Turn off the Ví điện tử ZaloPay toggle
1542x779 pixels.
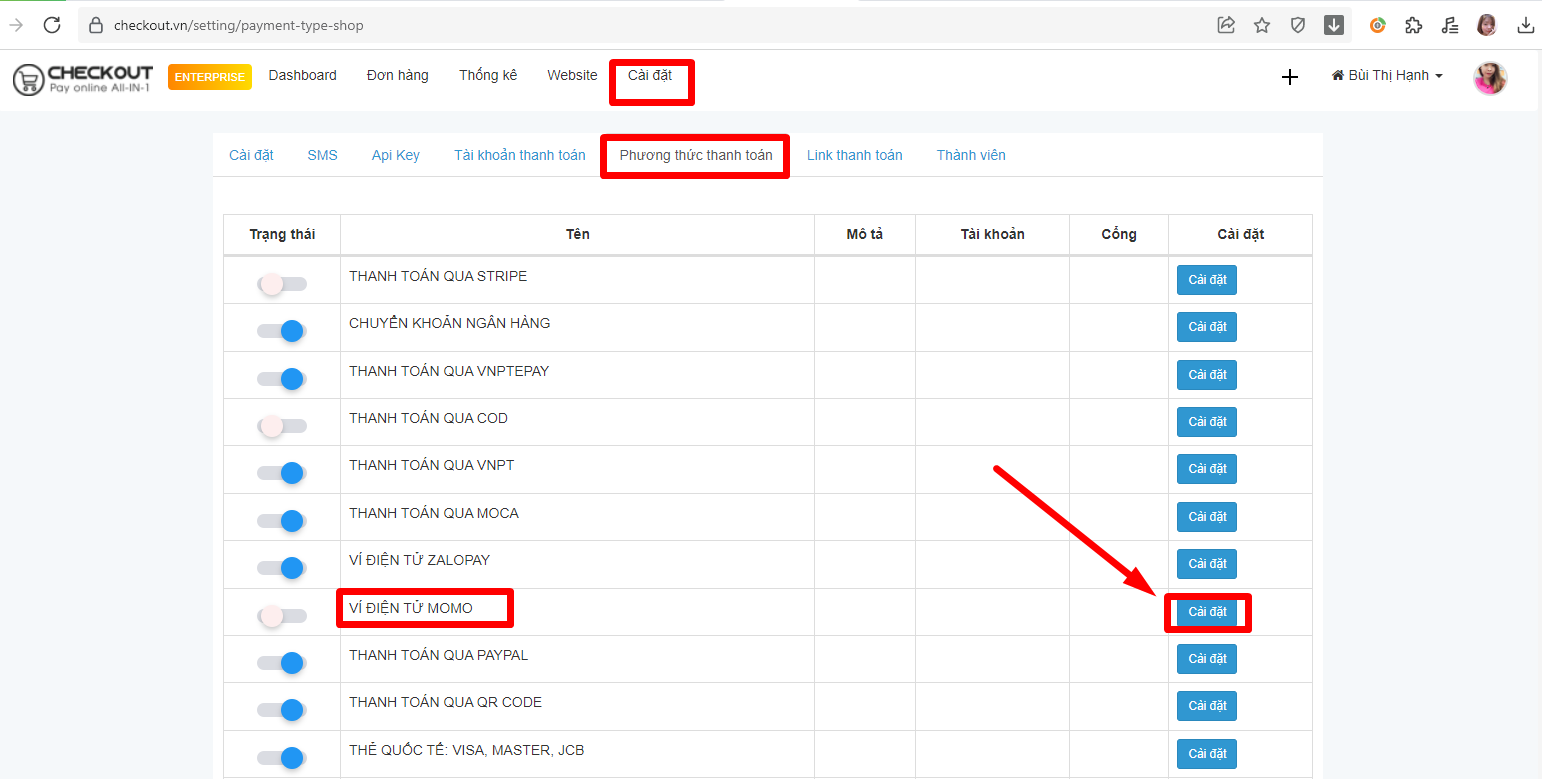[x=282, y=568]
